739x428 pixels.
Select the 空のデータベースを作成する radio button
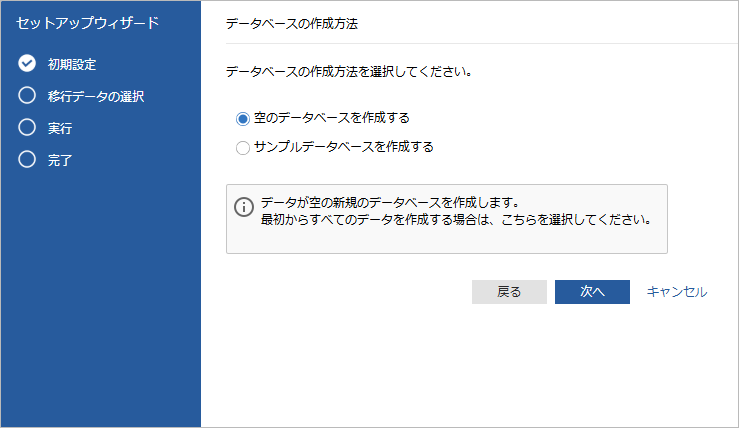[x=242, y=118]
